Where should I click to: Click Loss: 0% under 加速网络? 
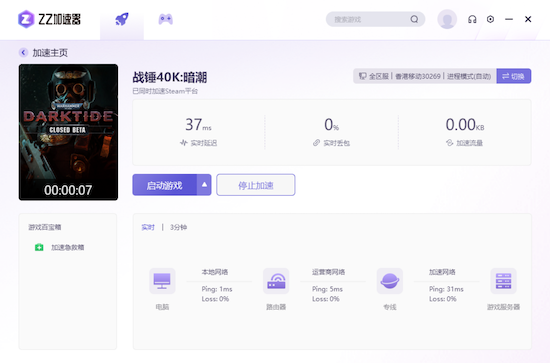pos(443,299)
